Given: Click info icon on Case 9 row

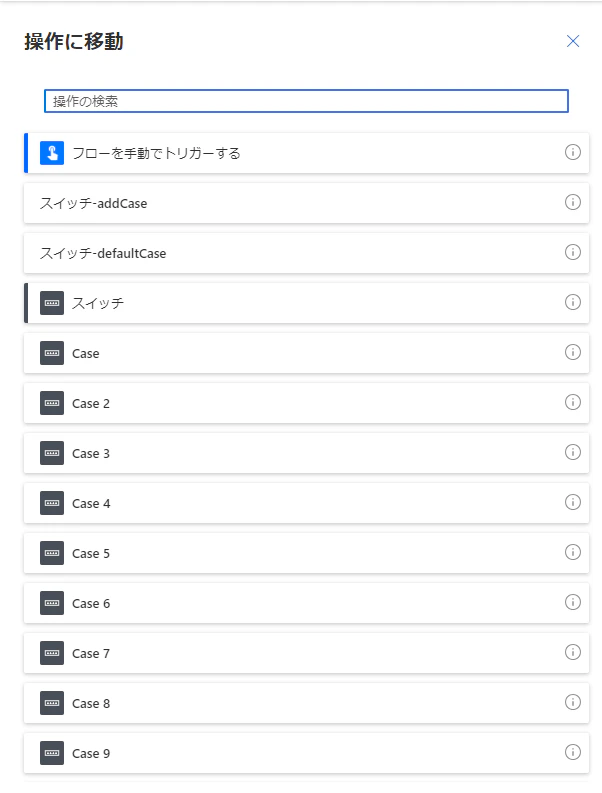Looking at the screenshot, I should (573, 752).
